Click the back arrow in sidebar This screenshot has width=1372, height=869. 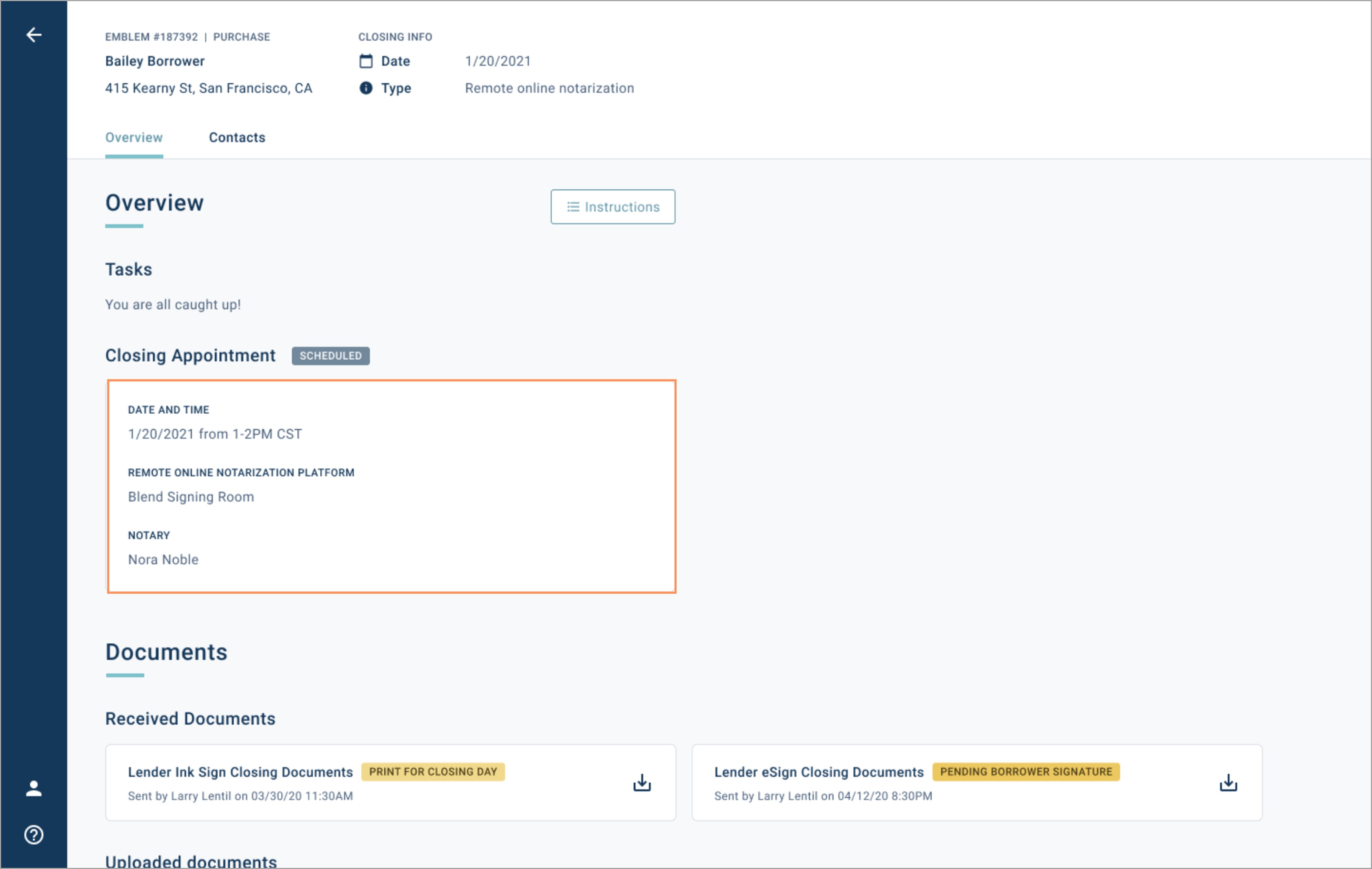34,35
